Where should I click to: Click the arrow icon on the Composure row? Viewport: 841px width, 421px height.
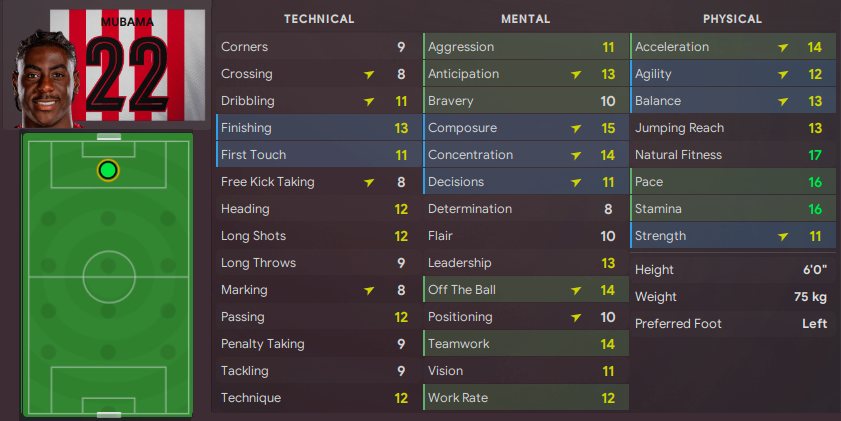[x=577, y=128]
